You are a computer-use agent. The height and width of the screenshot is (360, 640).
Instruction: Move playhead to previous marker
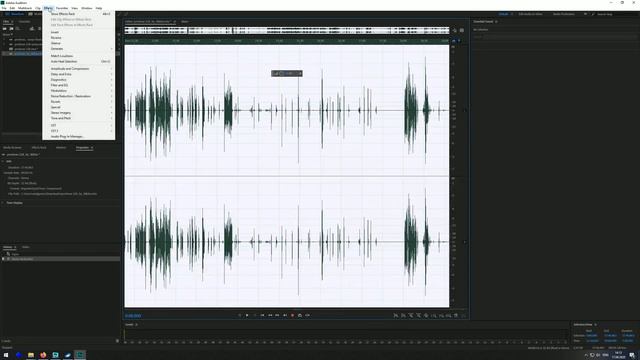pyautogui.click(x=262, y=315)
